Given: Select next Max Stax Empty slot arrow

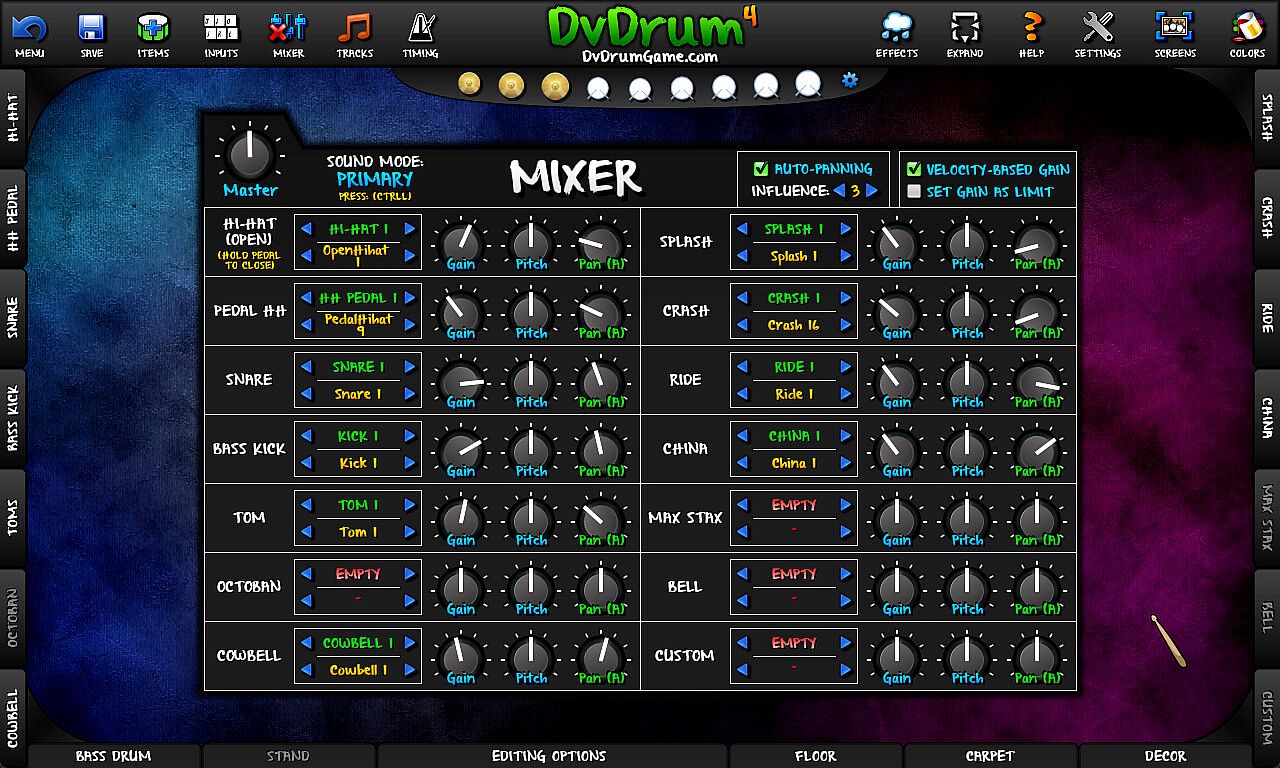Looking at the screenshot, I should coord(845,505).
